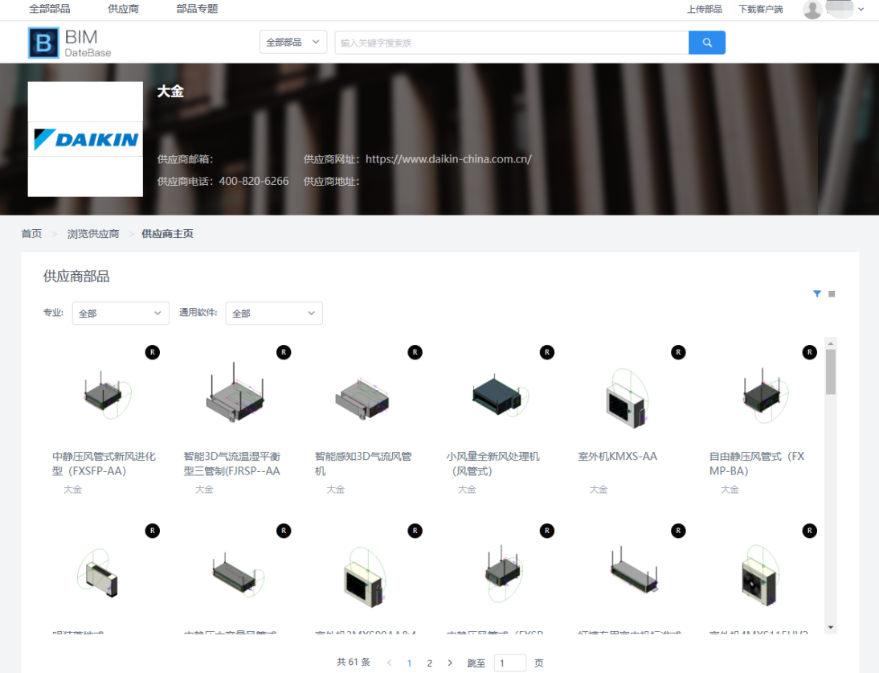Open the Daikin website URL link
The width and height of the screenshot is (879, 673).
coord(448,159)
